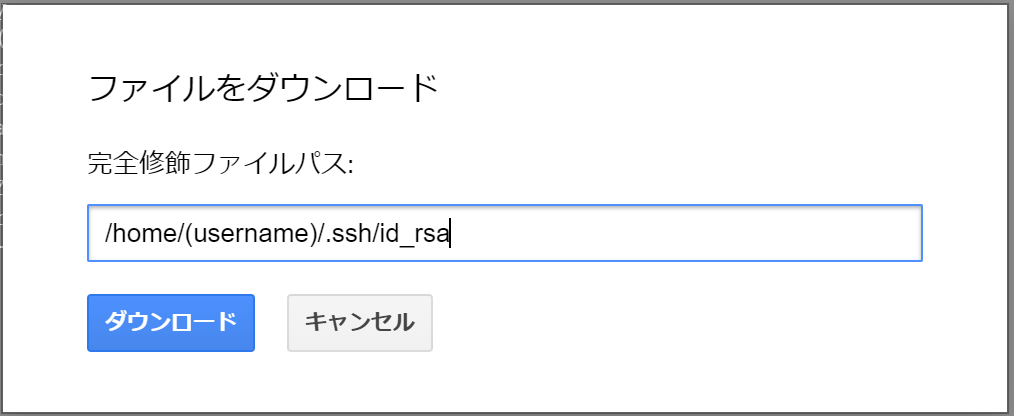Click the blue ダウンロード button
1014x416 pixels.
[171, 322]
